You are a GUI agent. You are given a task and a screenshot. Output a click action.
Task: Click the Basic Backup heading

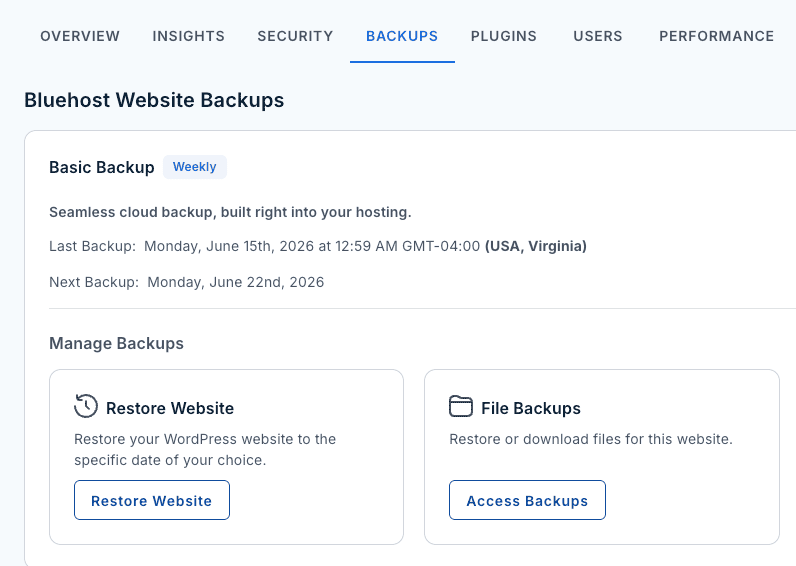tap(102, 168)
